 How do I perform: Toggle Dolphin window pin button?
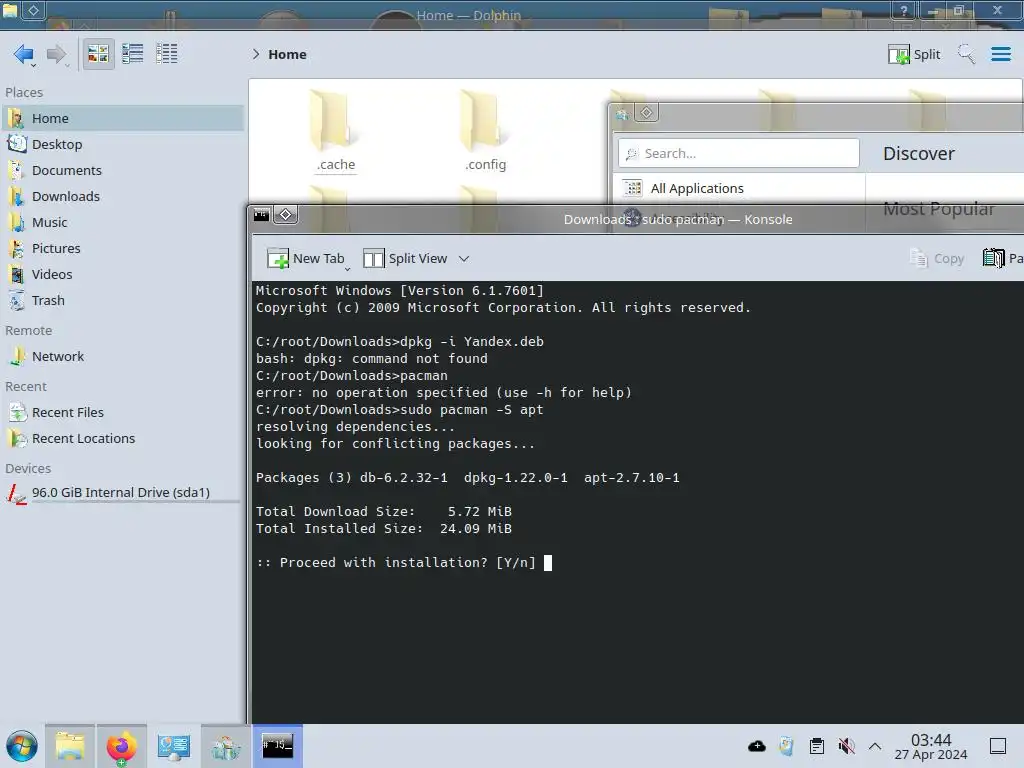[33, 10]
